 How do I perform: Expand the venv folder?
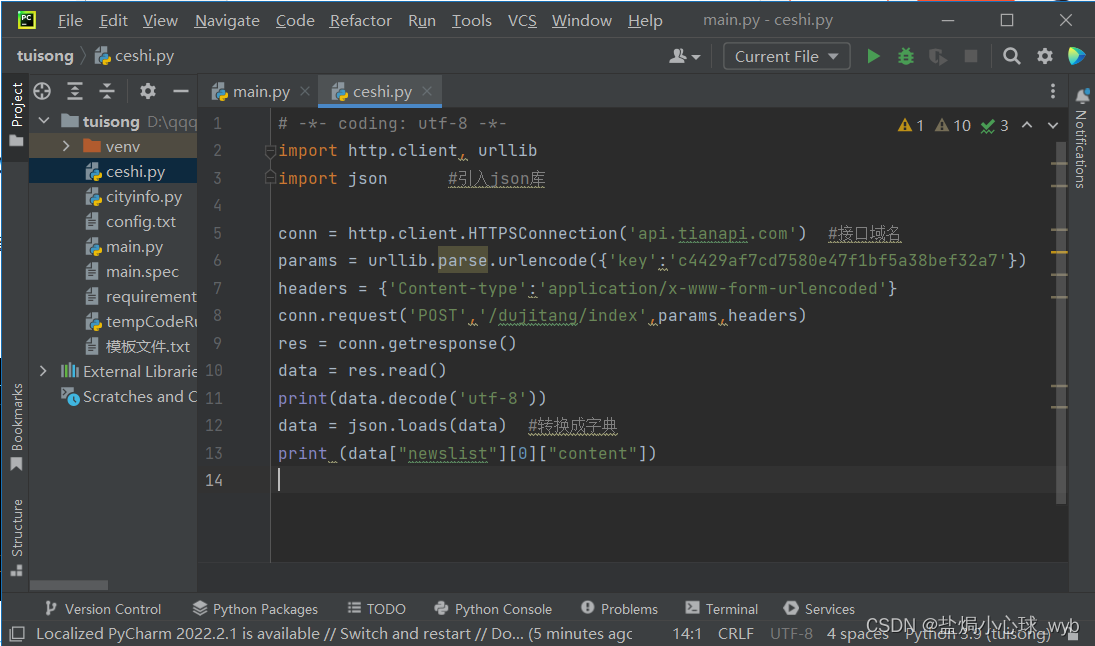click(x=66, y=146)
